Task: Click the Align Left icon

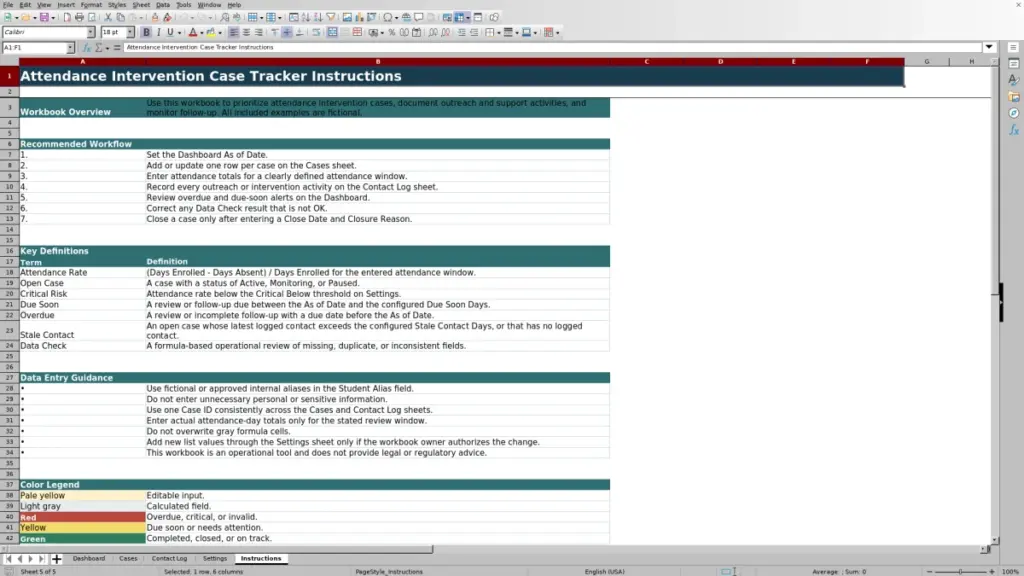Action: coord(234,32)
